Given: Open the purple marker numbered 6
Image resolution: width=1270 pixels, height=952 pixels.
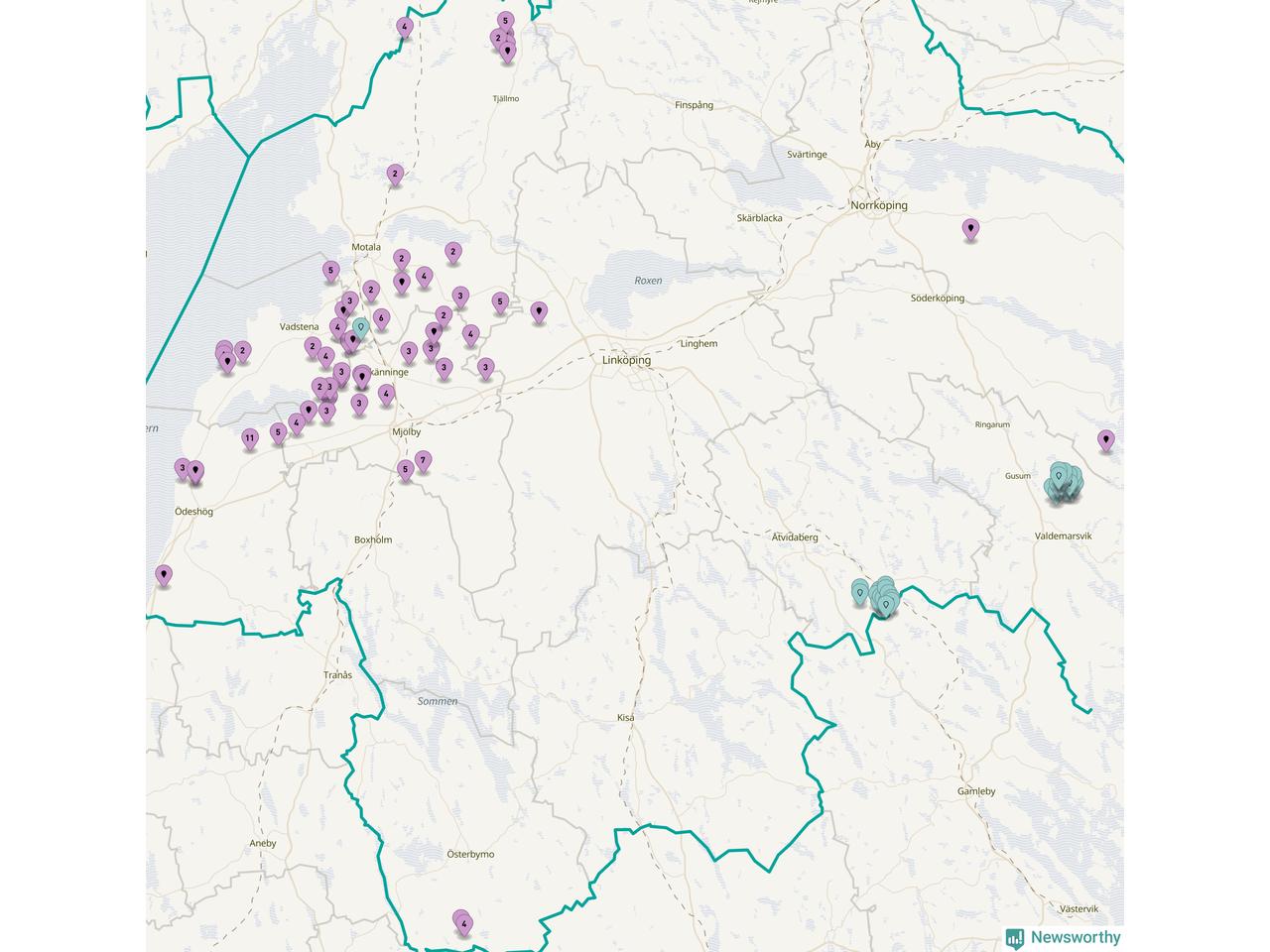Looking at the screenshot, I should tap(381, 318).
